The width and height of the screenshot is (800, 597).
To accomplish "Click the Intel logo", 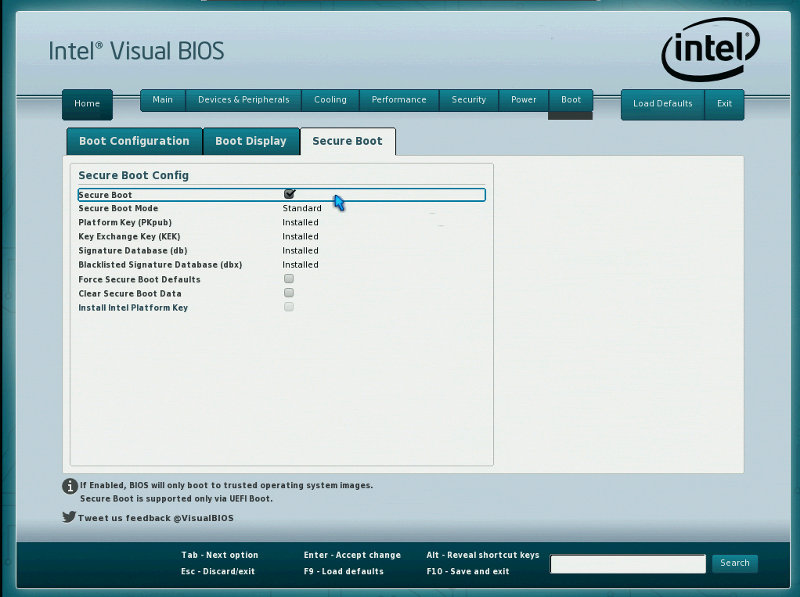I will click(711, 45).
